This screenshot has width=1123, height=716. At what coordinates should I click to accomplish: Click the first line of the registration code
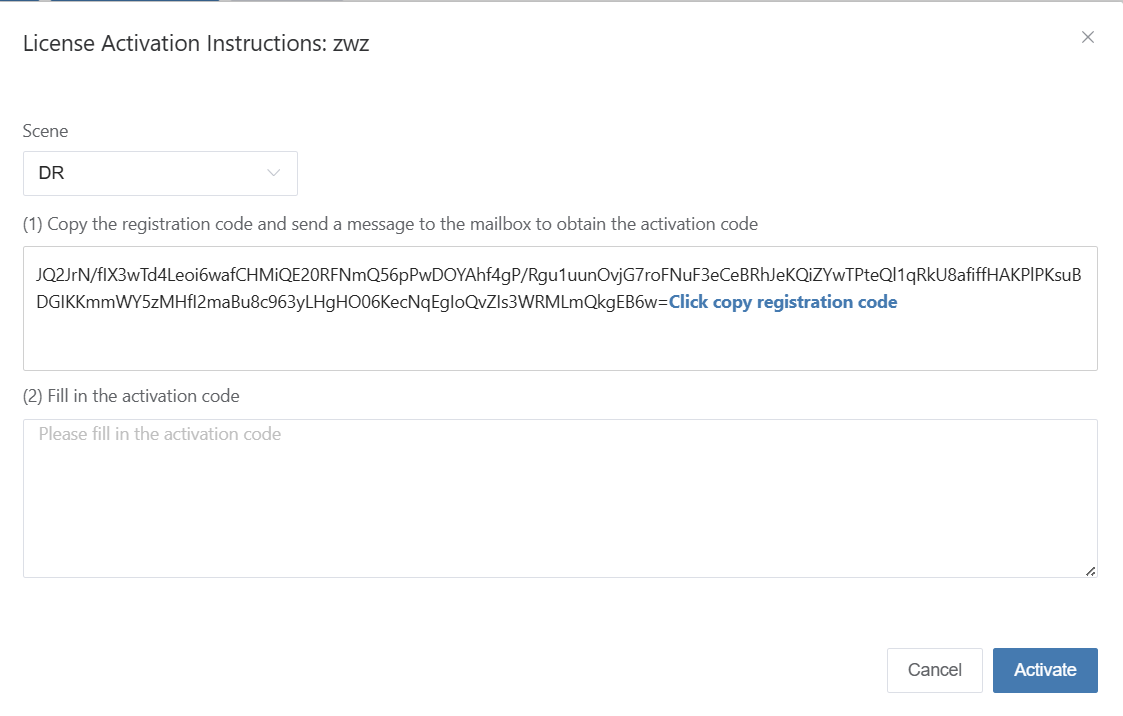pyautogui.click(x=559, y=275)
